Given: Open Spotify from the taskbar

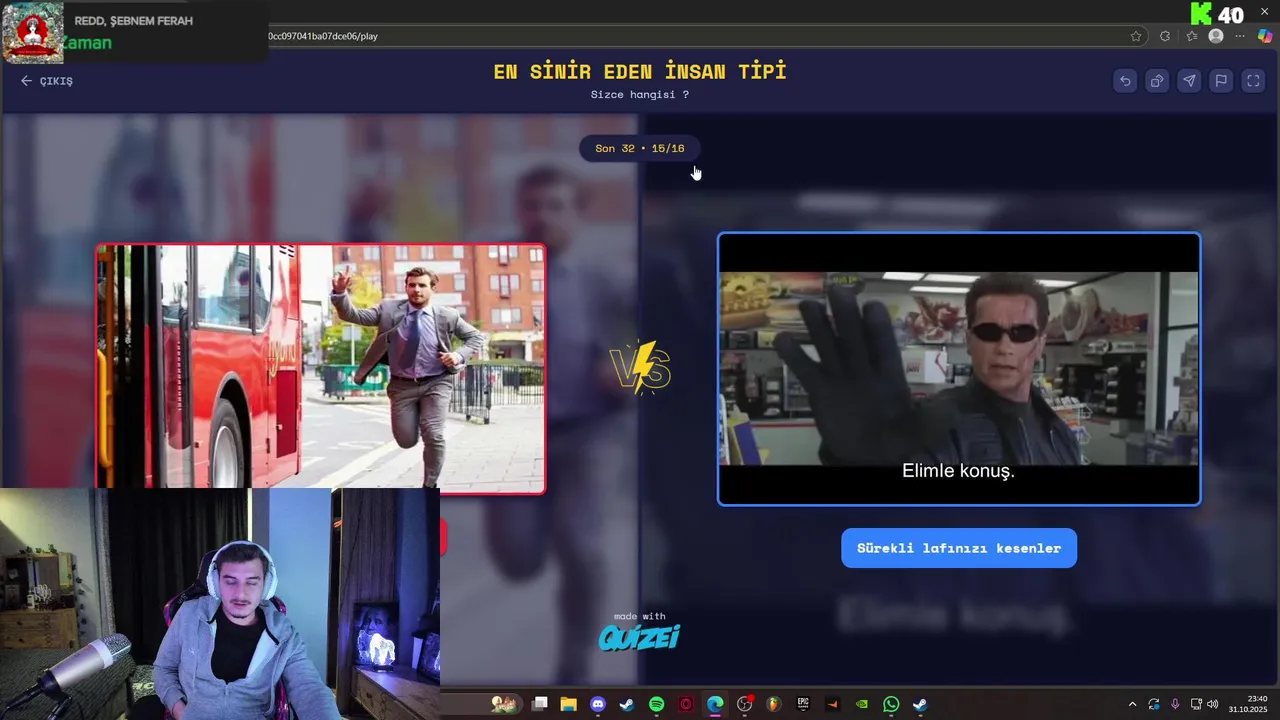Looking at the screenshot, I should click(x=656, y=704).
